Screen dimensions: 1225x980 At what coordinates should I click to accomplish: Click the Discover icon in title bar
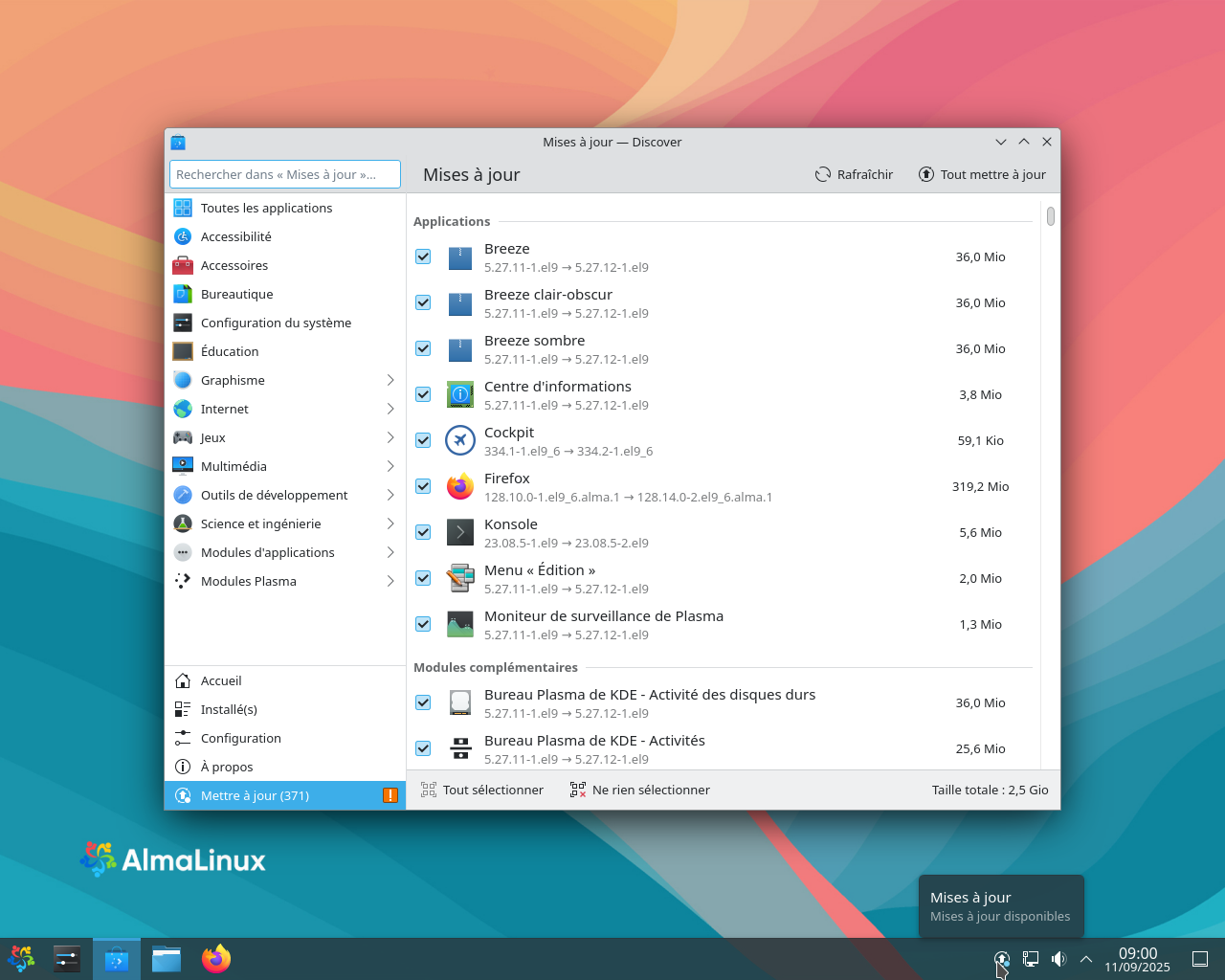click(178, 142)
